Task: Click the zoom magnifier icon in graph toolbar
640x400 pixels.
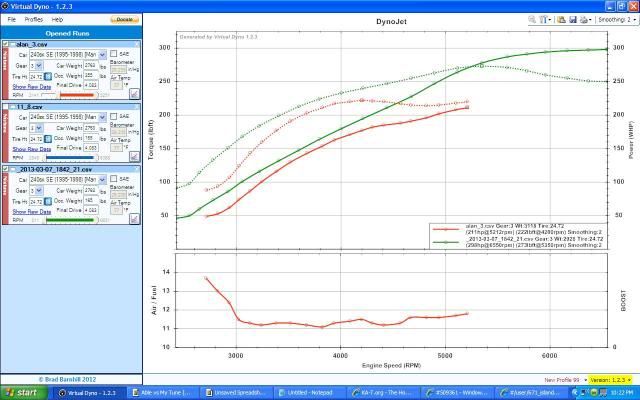Action: [533, 19]
